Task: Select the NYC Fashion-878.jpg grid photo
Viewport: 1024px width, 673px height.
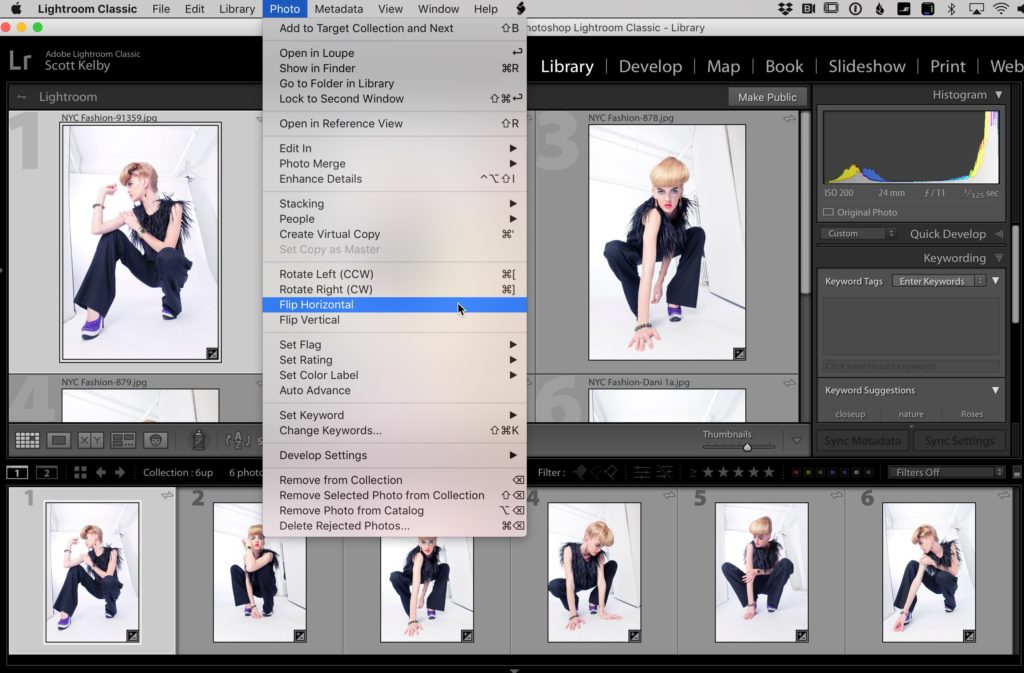Action: pyautogui.click(x=666, y=242)
